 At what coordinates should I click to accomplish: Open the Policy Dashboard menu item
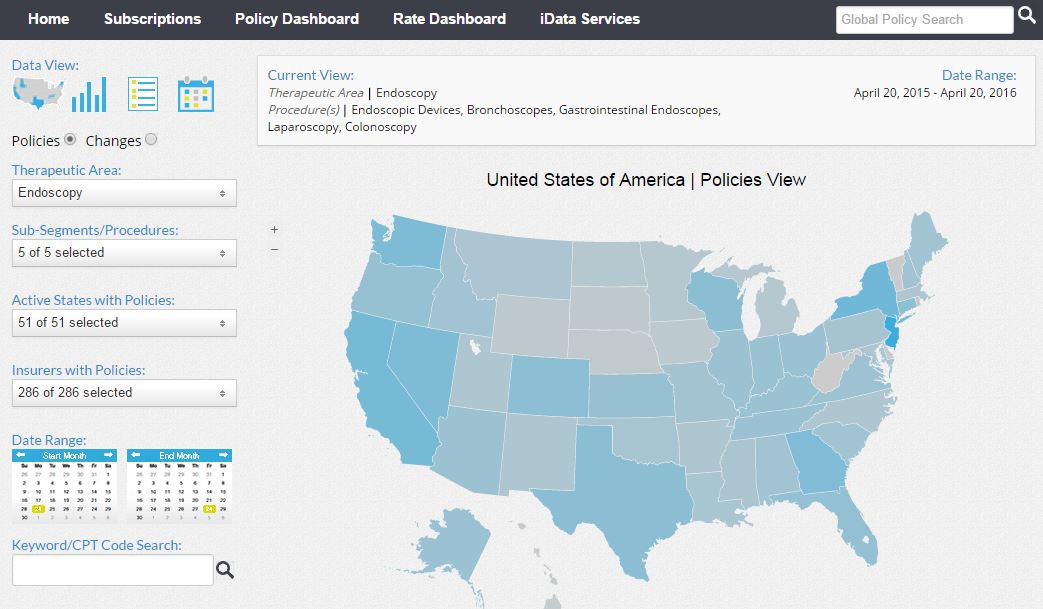tap(297, 19)
